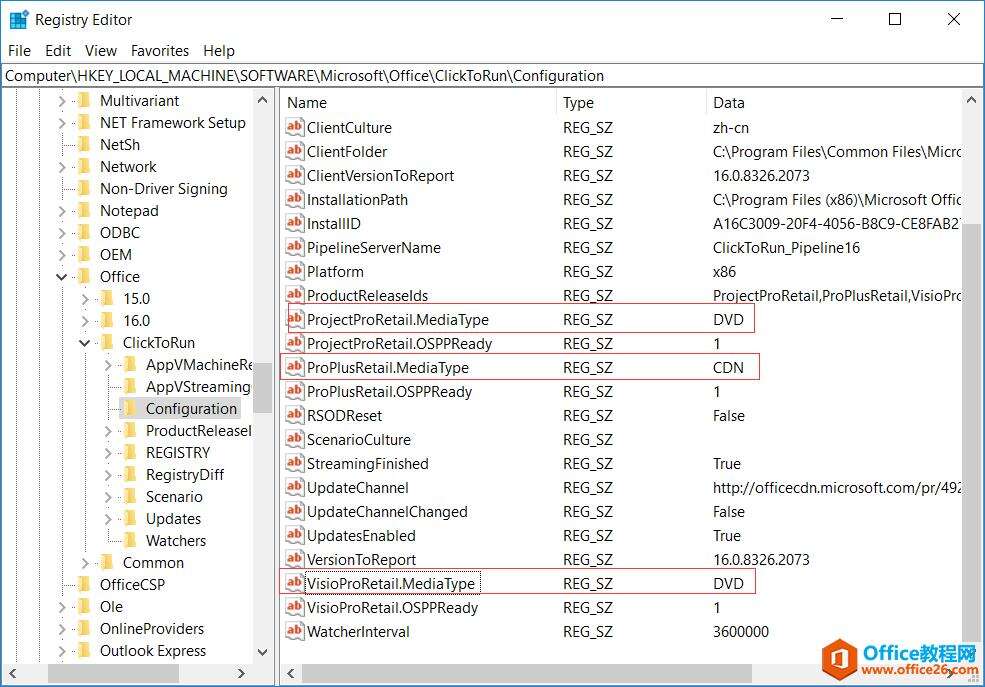
Task: Expand the 16.0 registry key
Action: click(x=85, y=321)
